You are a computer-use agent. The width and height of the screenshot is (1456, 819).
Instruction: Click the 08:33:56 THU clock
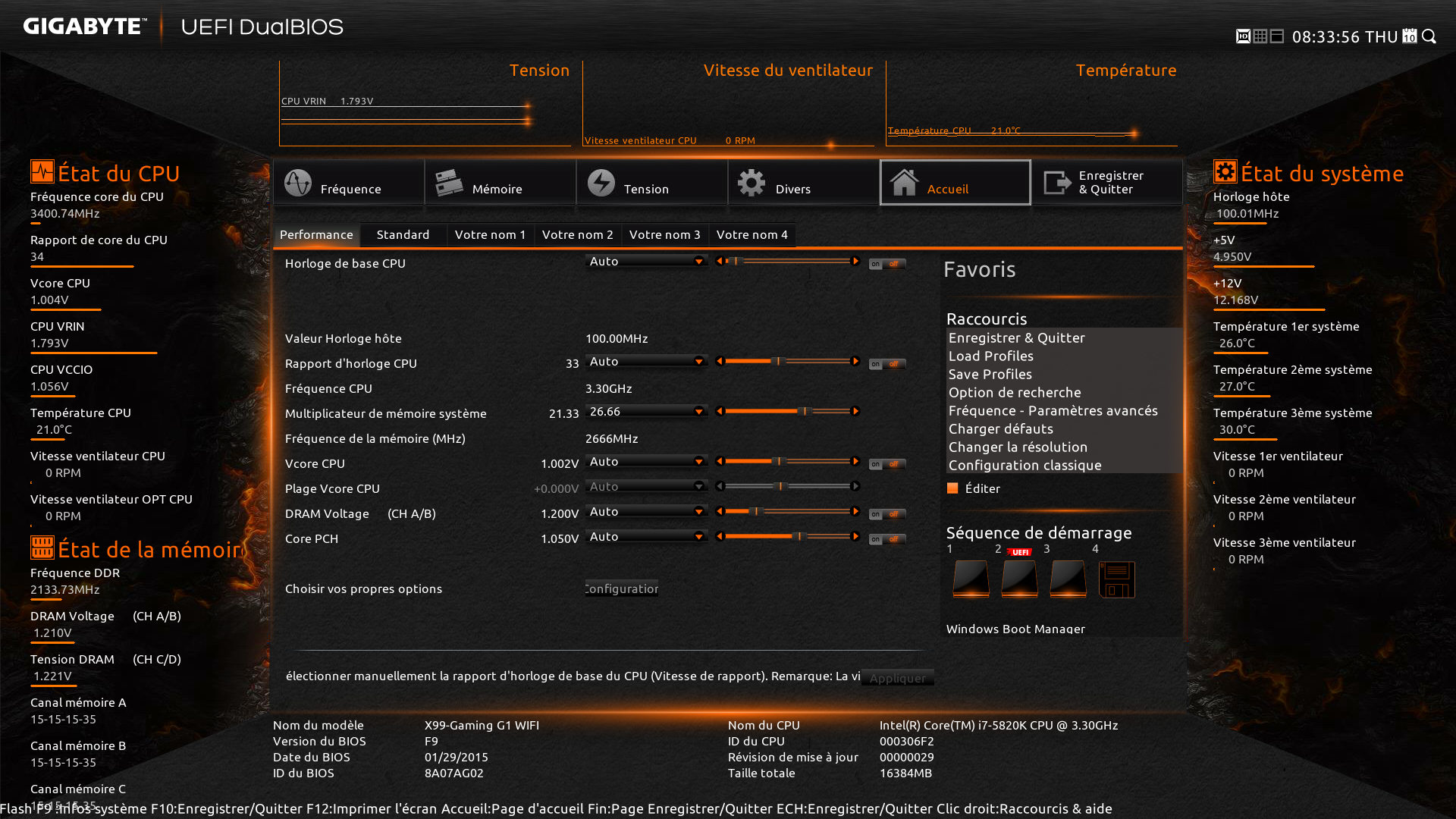pos(1345,36)
